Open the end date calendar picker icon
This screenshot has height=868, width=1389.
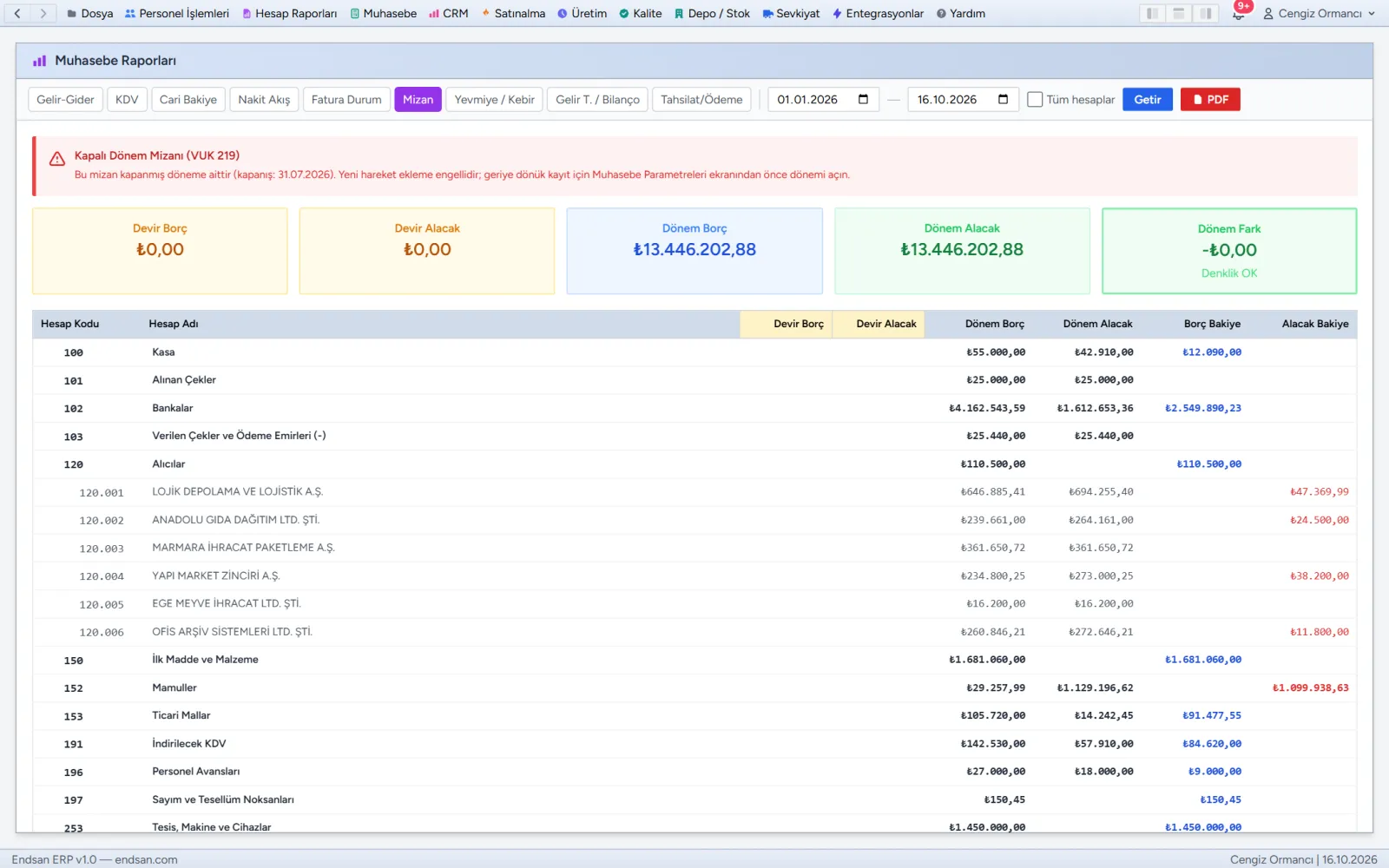tap(1003, 99)
